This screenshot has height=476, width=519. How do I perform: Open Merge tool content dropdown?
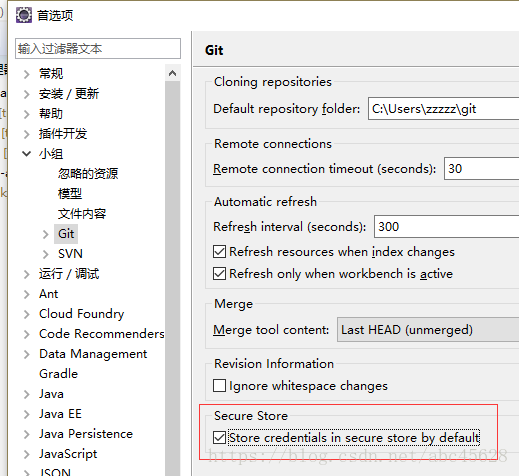[428, 330]
